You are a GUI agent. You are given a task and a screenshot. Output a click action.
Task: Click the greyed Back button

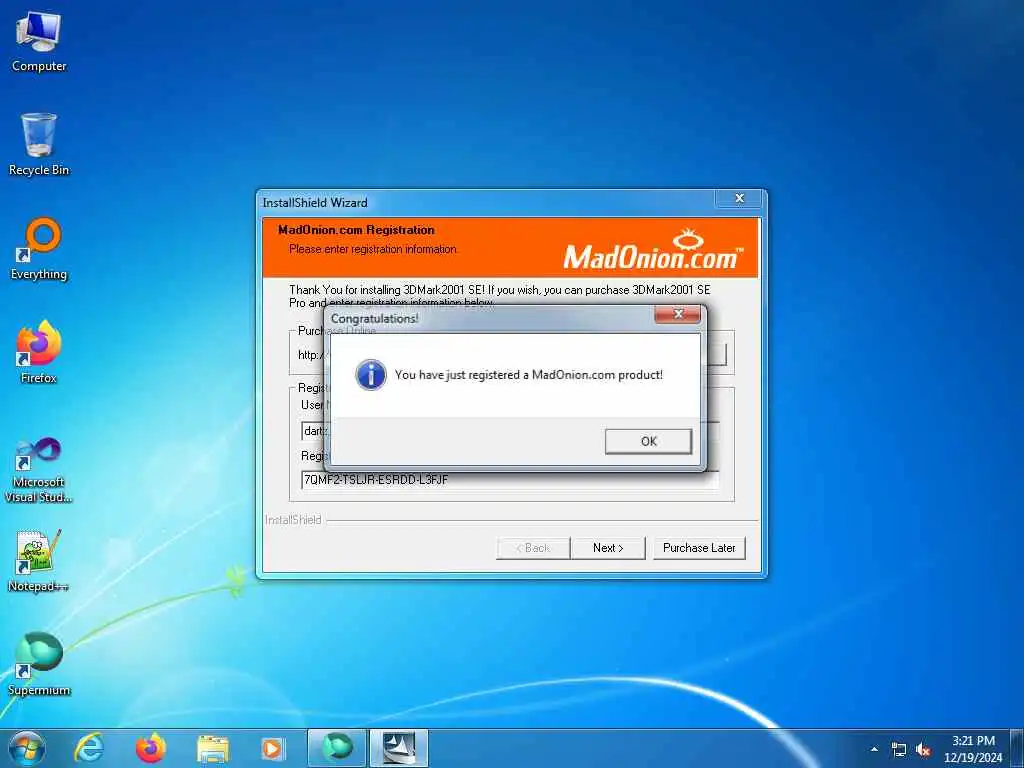pyautogui.click(x=533, y=548)
